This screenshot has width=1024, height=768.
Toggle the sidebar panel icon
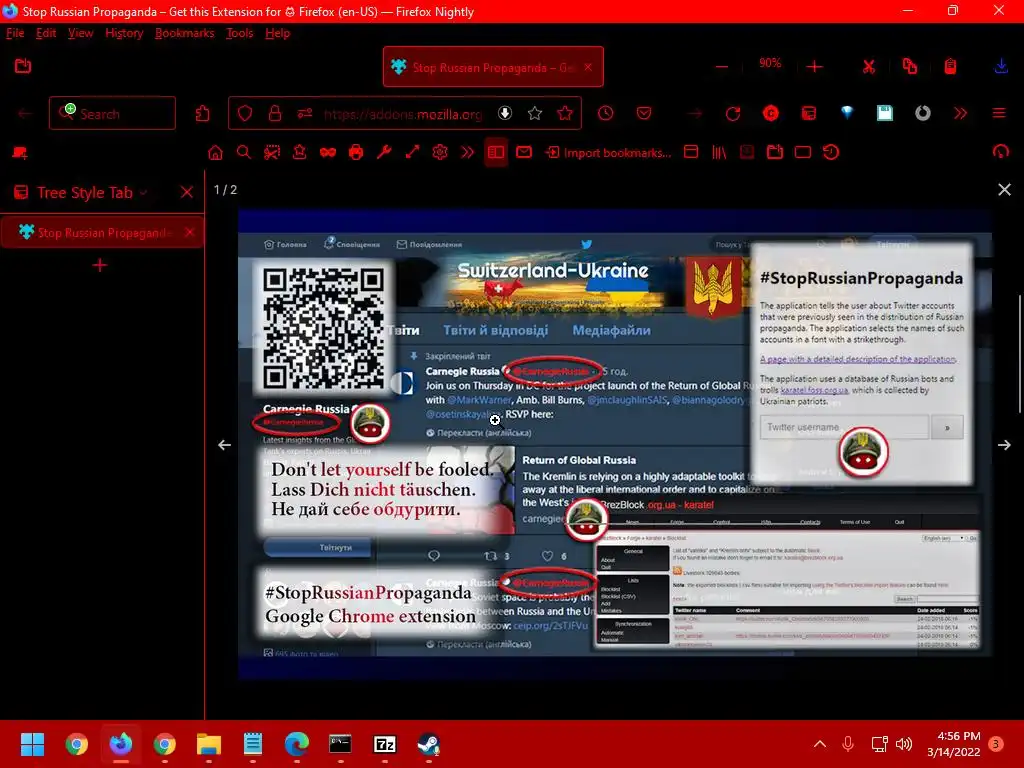point(496,152)
